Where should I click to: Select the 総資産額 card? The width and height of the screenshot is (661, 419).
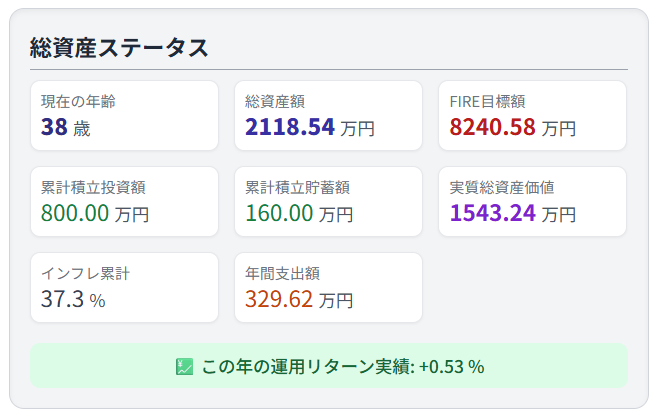tap(328, 115)
